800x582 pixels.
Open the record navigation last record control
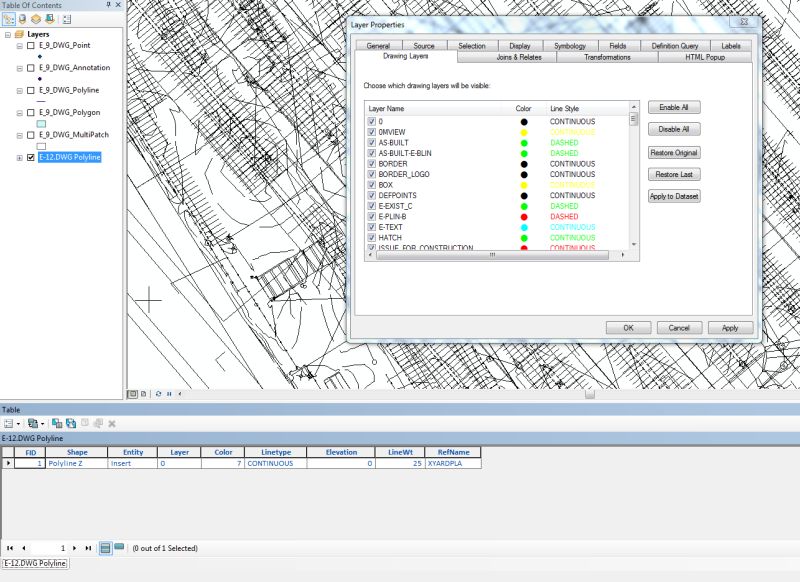tap(88, 548)
